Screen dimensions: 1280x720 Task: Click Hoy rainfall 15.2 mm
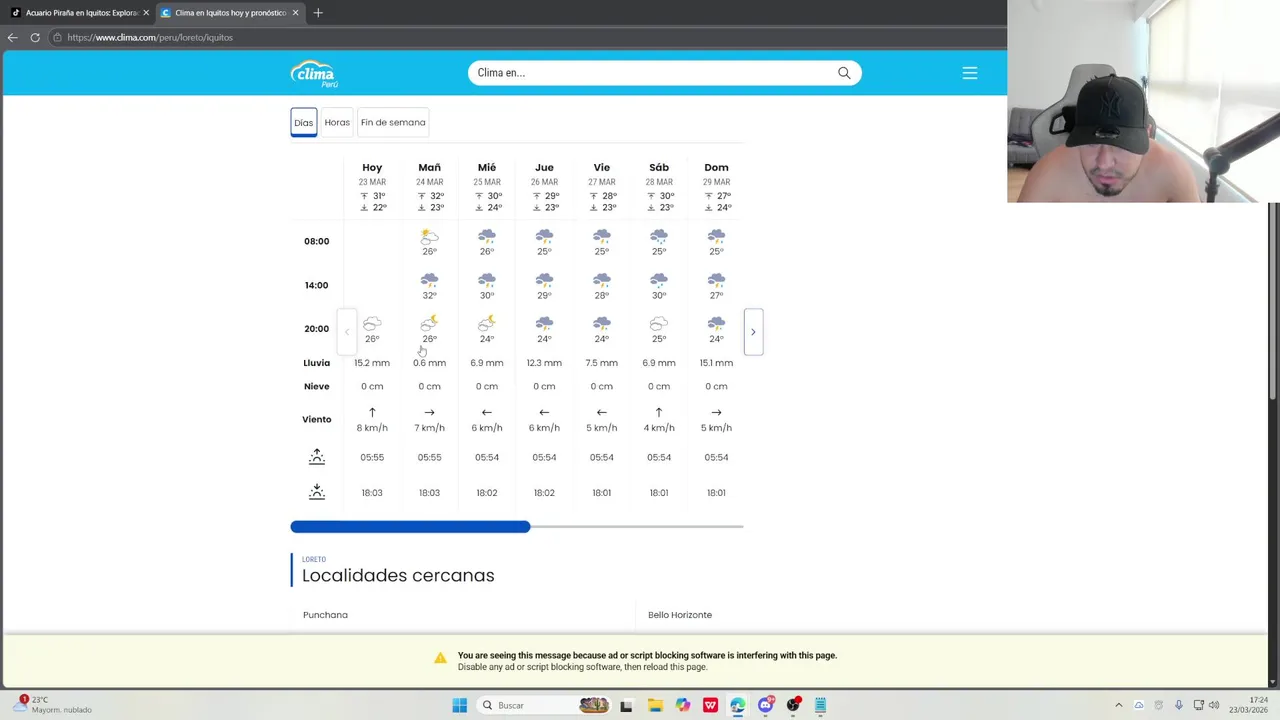click(372, 363)
